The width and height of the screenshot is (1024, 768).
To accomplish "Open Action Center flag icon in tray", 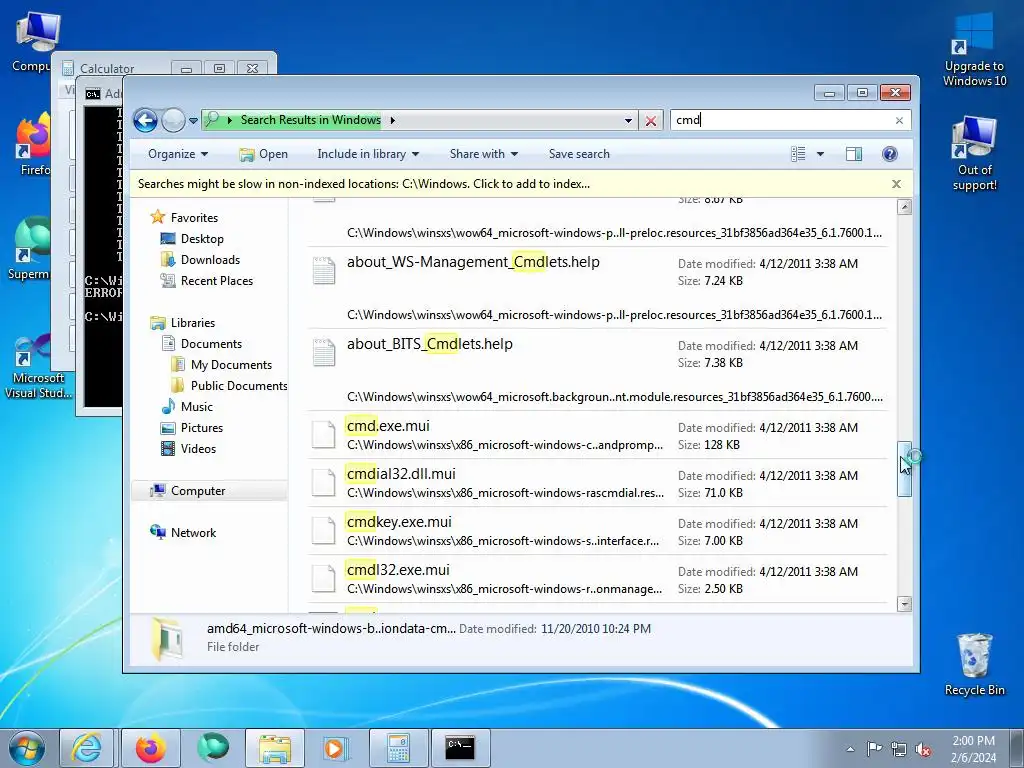I will point(874,749).
